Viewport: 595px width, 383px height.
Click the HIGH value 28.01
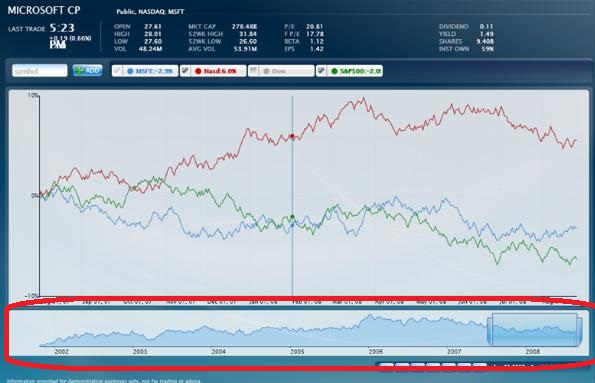[x=153, y=34]
